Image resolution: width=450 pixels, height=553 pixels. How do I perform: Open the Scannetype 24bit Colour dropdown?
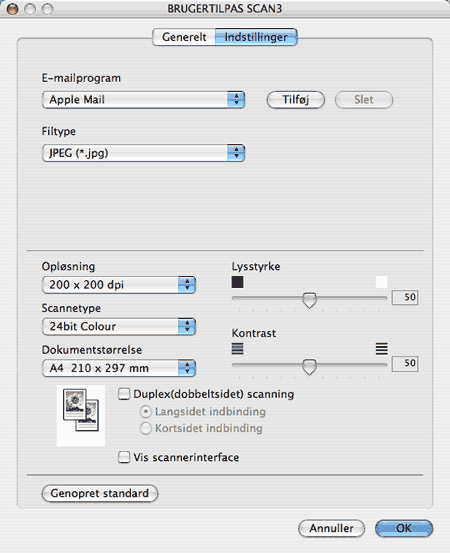pyautogui.click(x=119, y=326)
